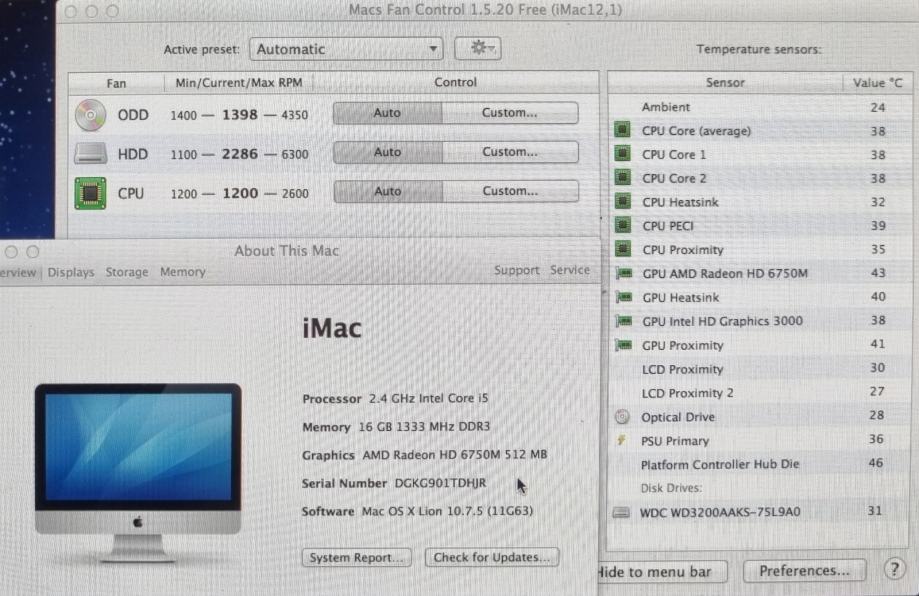This screenshot has height=596, width=919.
Task: Click the CPU current RPM value 1200
Action: point(240,193)
